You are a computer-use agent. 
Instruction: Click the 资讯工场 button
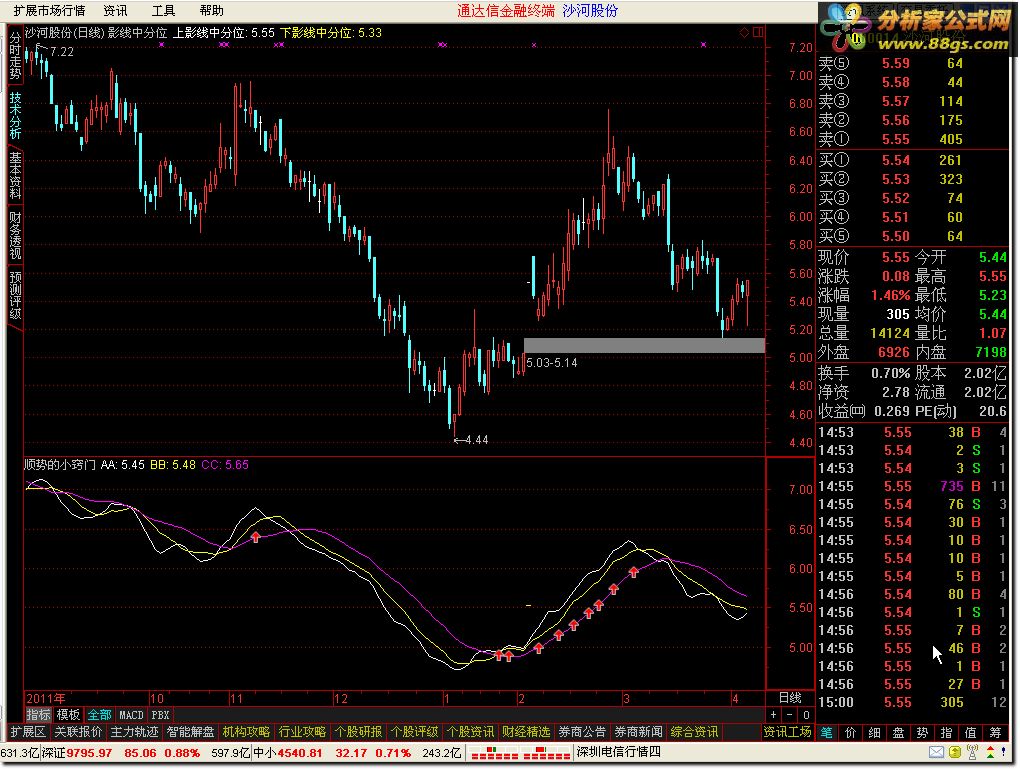coord(787,732)
